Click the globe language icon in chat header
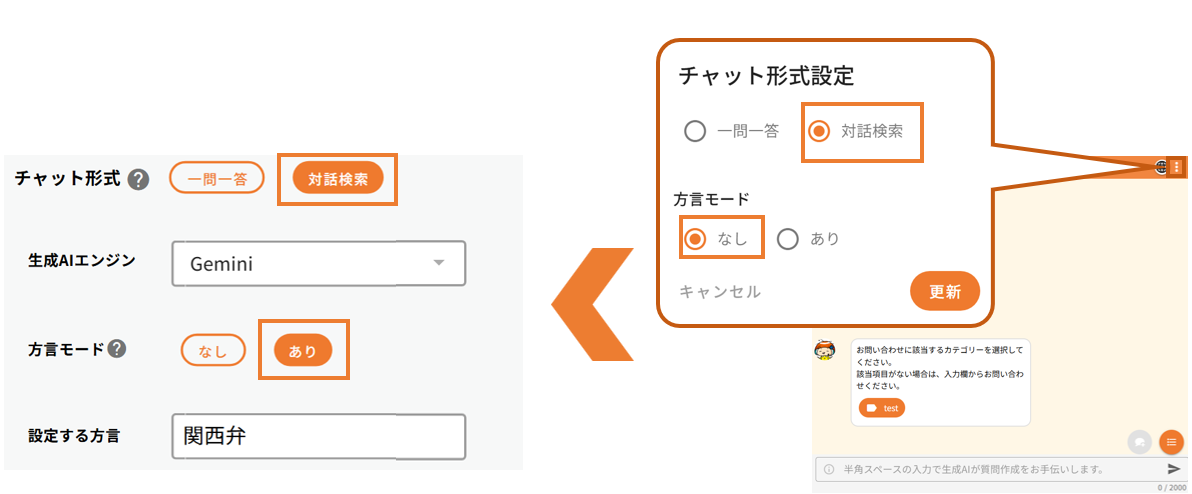 [x=1162, y=167]
